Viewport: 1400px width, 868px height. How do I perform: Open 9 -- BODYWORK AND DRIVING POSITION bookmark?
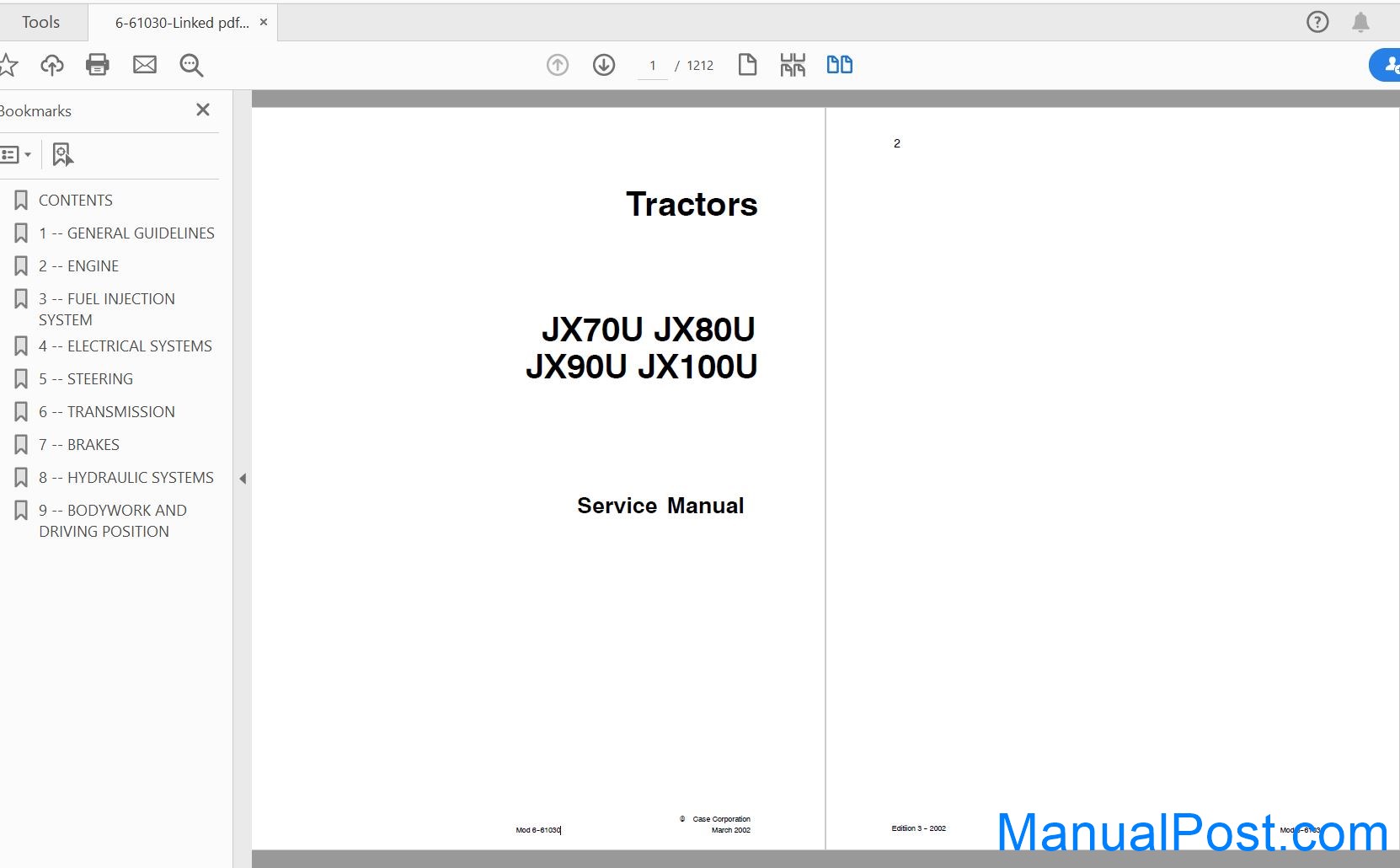pyautogui.click(x=113, y=521)
